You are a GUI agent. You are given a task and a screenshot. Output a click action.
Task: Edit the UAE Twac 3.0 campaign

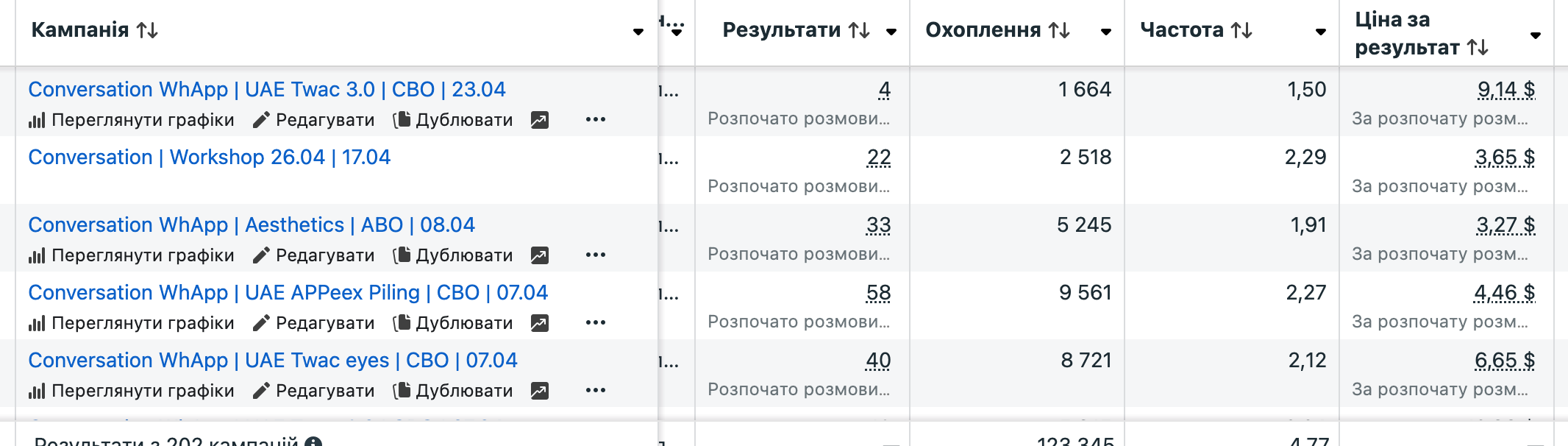pyautogui.click(x=316, y=118)
